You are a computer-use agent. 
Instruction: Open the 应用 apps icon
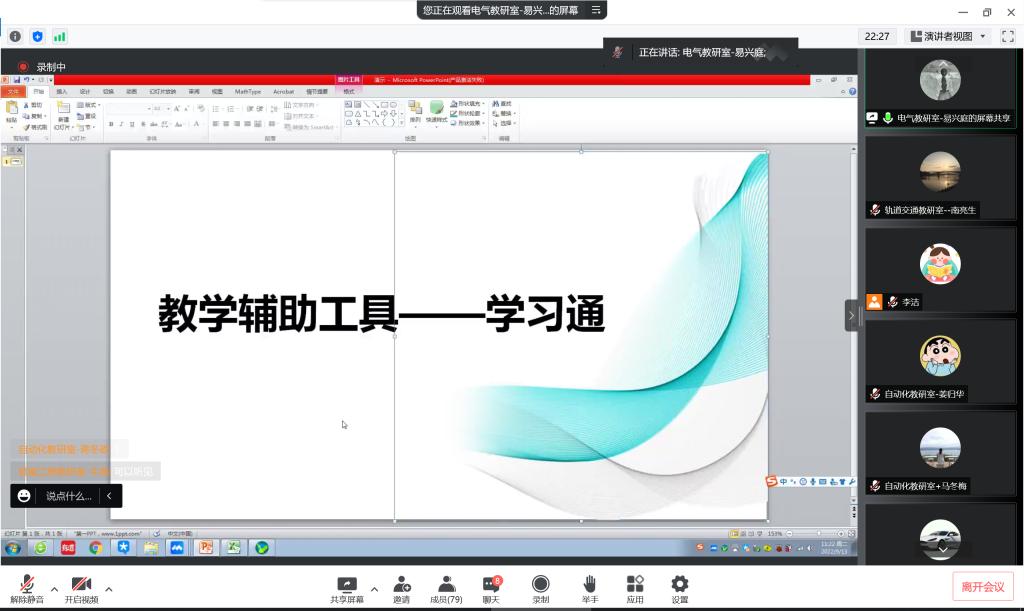(635, 588)
